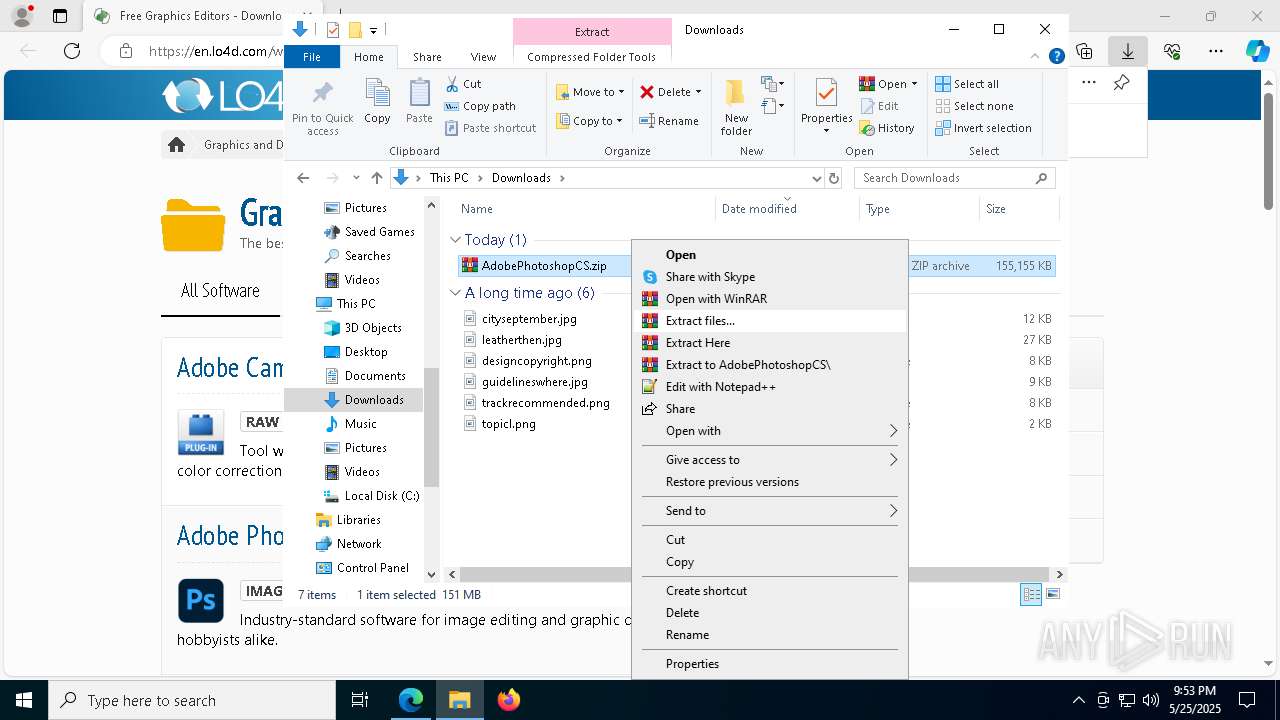The width and height of the screenshot is (1280, 720).
Task: Click the LO4D site home icon
Action: click(177, 145)
